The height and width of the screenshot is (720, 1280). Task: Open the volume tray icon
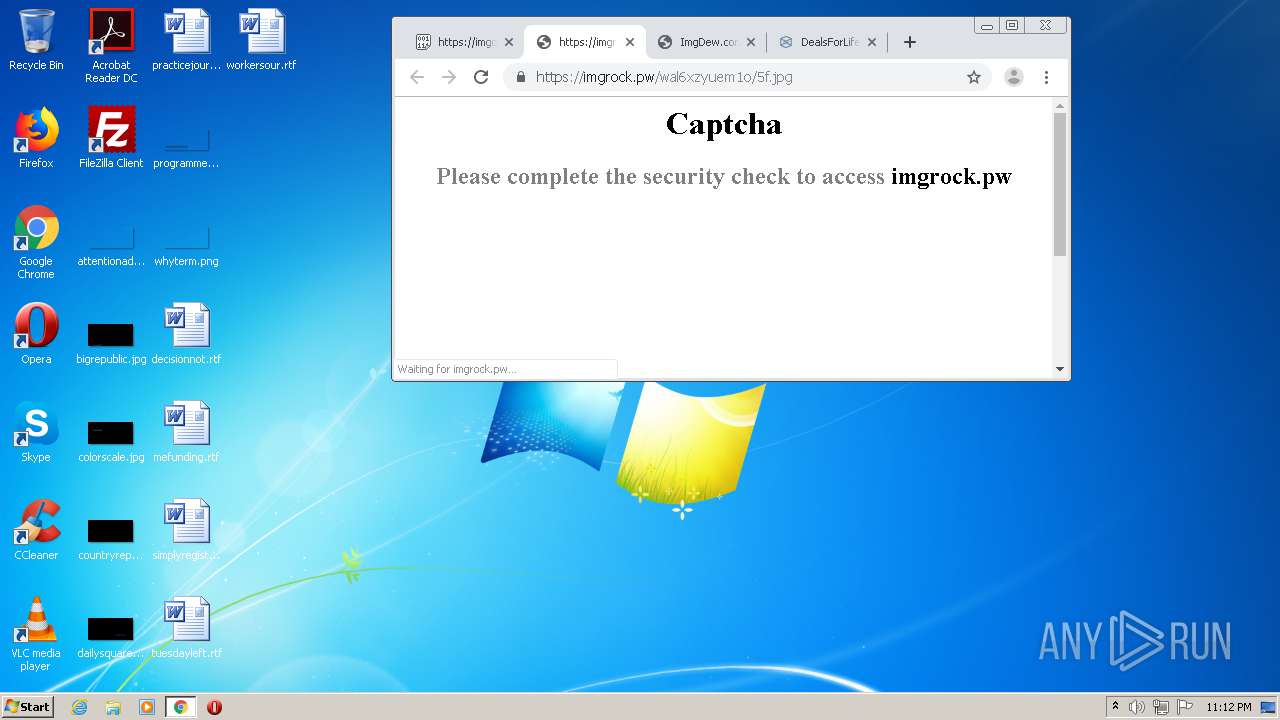(1137, 707)
